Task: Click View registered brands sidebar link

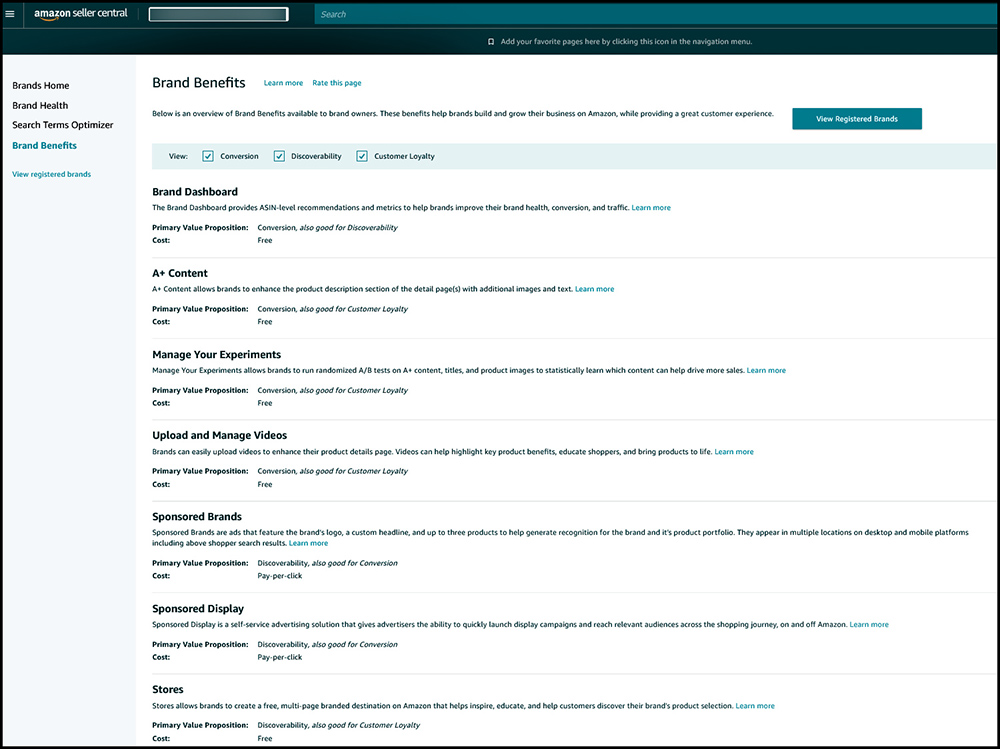Action: coord(51,174)
